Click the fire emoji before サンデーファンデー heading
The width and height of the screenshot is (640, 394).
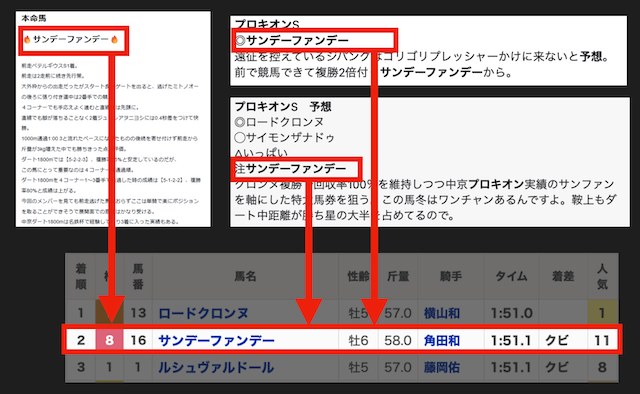point(27,40)
